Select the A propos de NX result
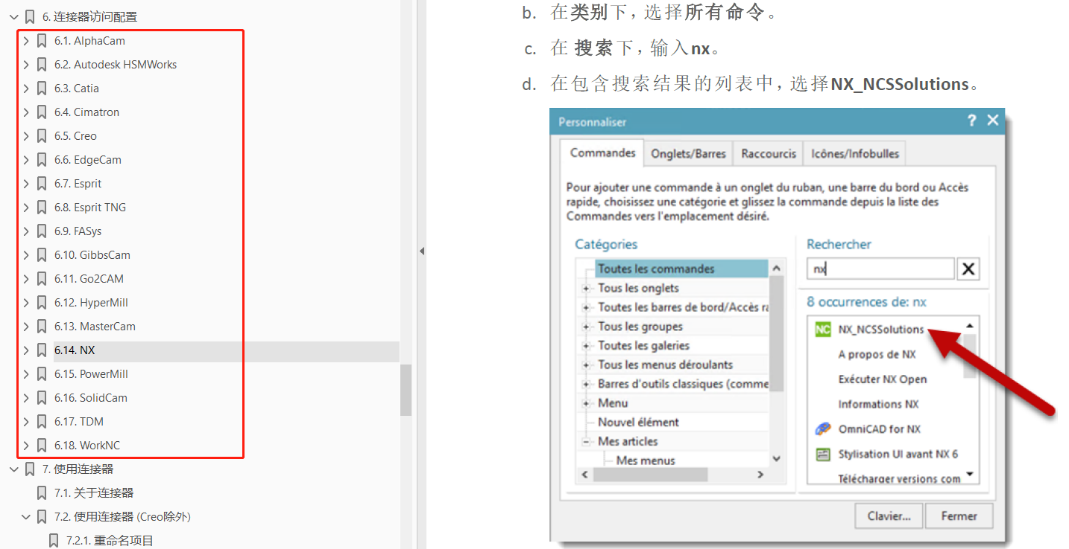The image size is (1069, 549). coord(877,355)
